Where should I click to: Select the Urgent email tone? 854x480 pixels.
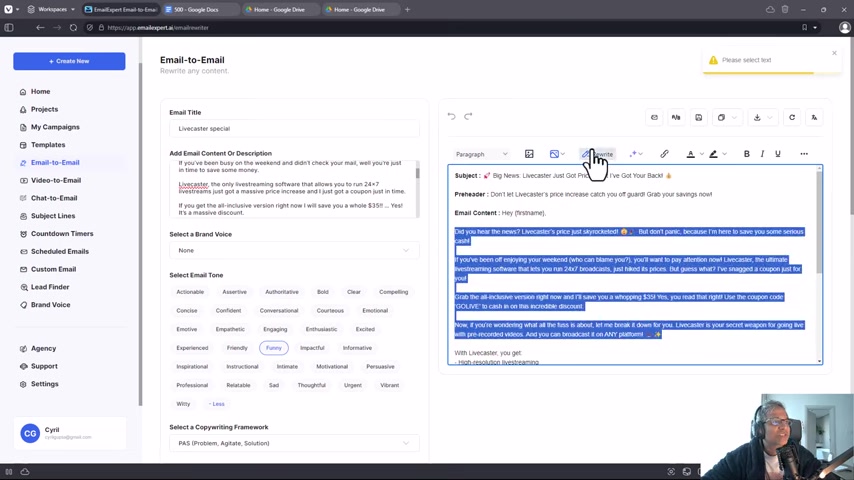point(352,385)
